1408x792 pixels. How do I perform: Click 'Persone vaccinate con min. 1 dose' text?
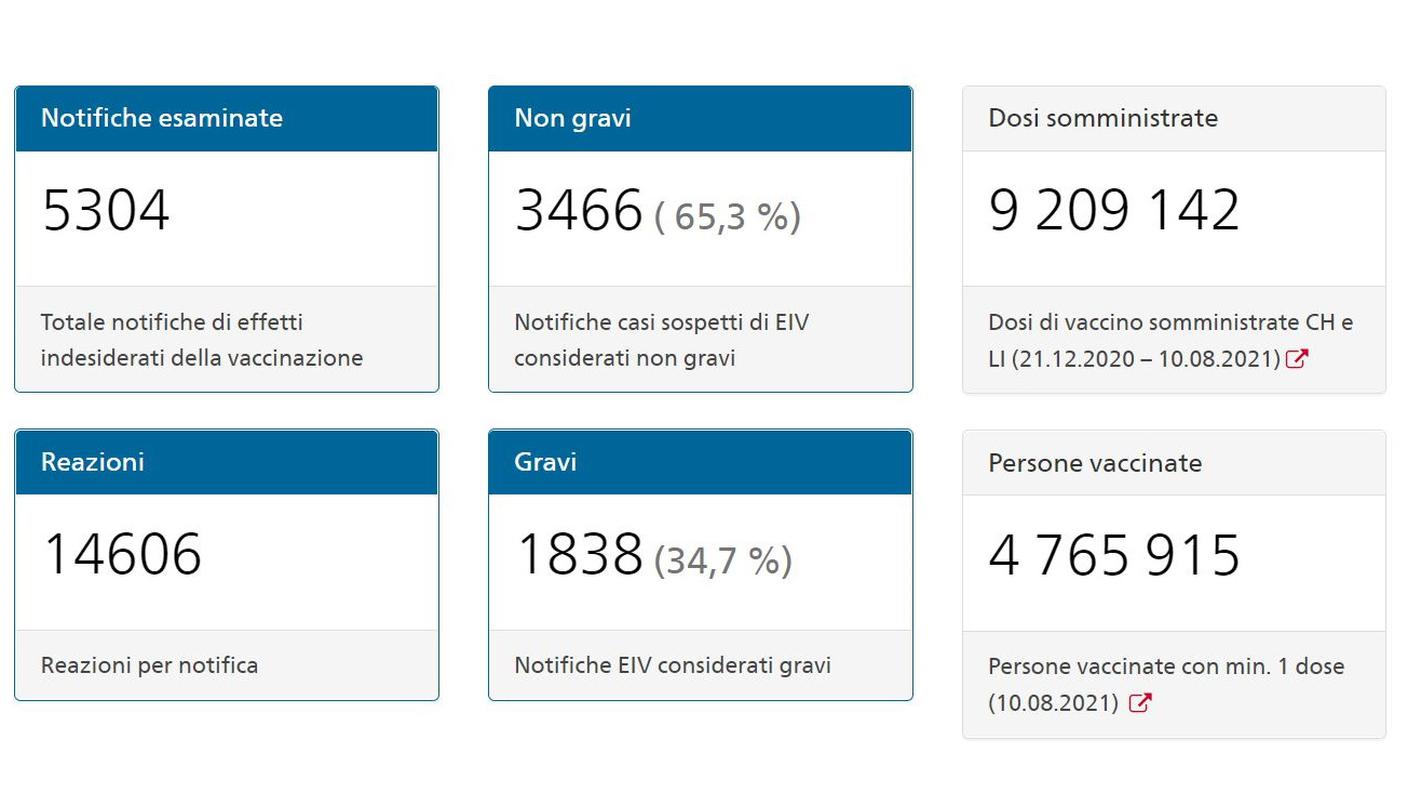tap(1166, 666)
